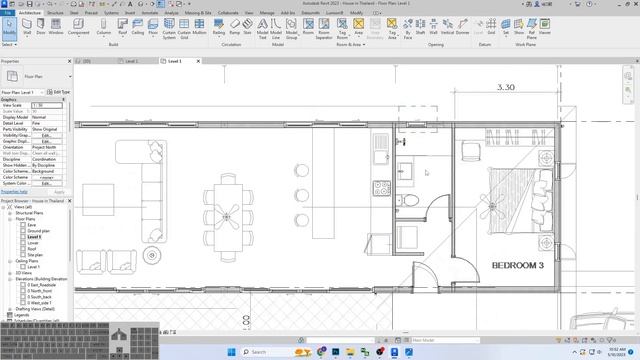Select the Ramp tool
Viewport: 640px width, 360px height.
[x=235, y=27]
